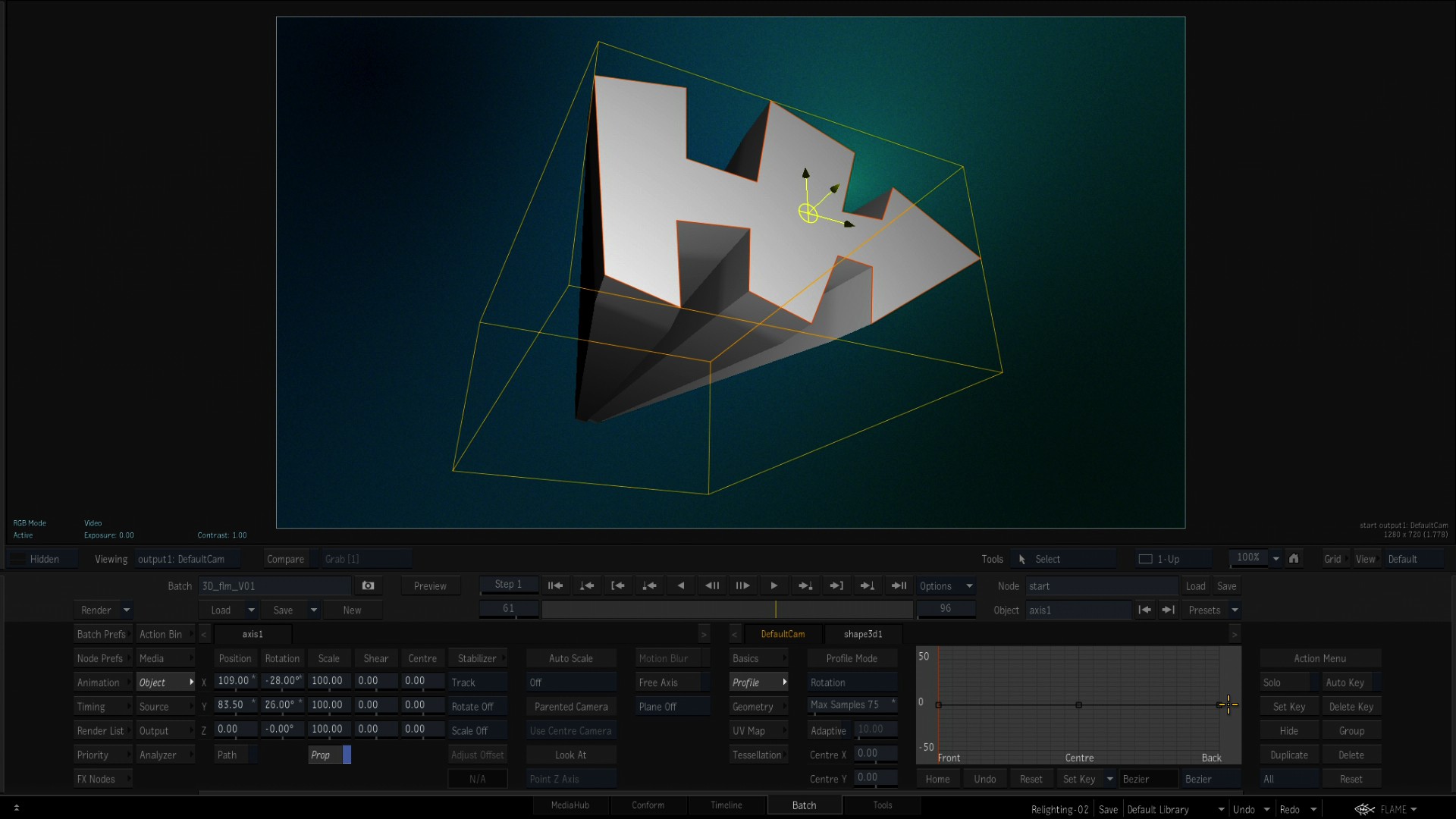Click the Duplicate button
The width and height of the screenshot is (1456, 819).
coord(1289,755)
